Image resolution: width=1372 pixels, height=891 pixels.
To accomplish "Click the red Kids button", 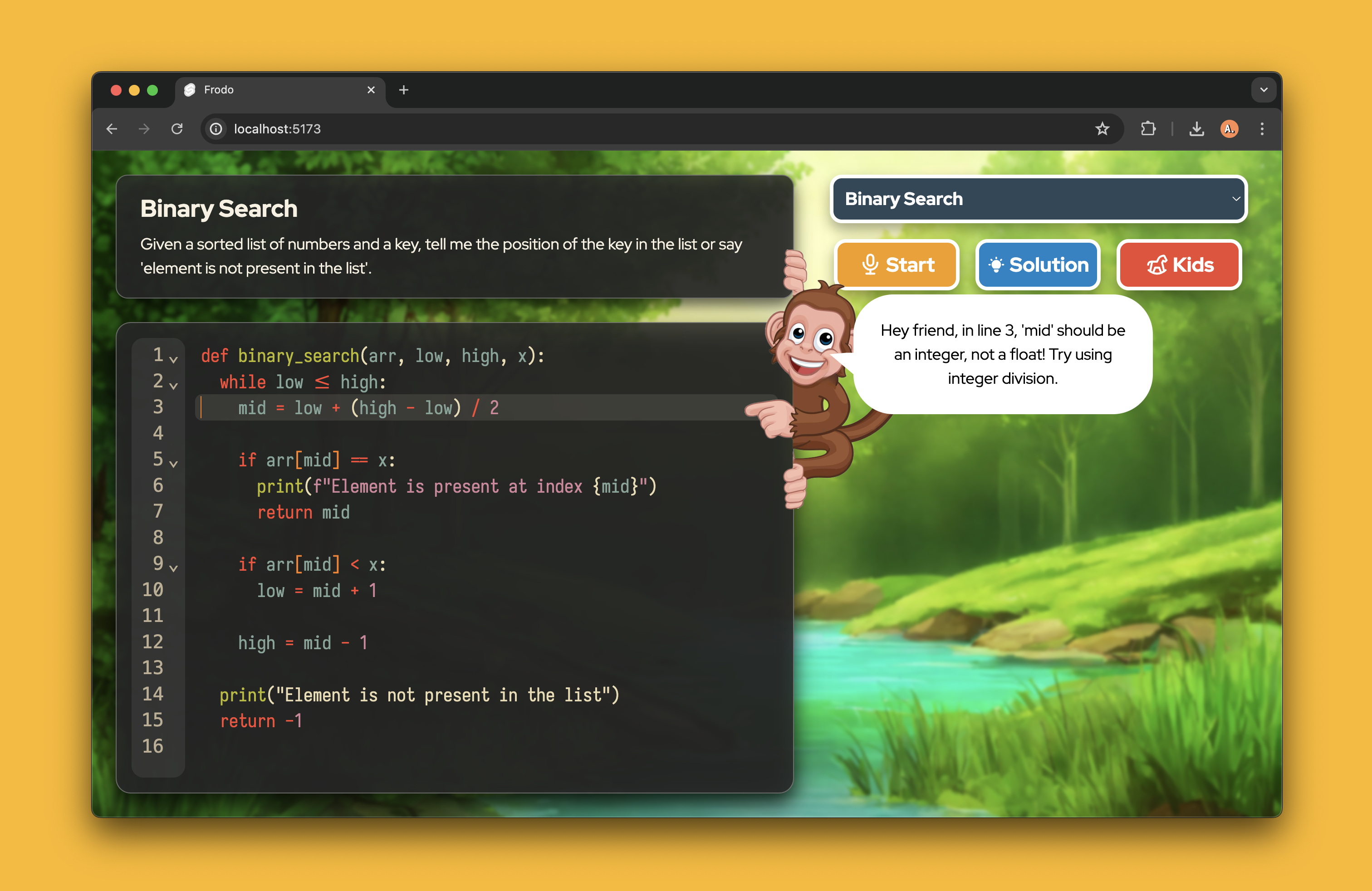I will (1179, 265).
